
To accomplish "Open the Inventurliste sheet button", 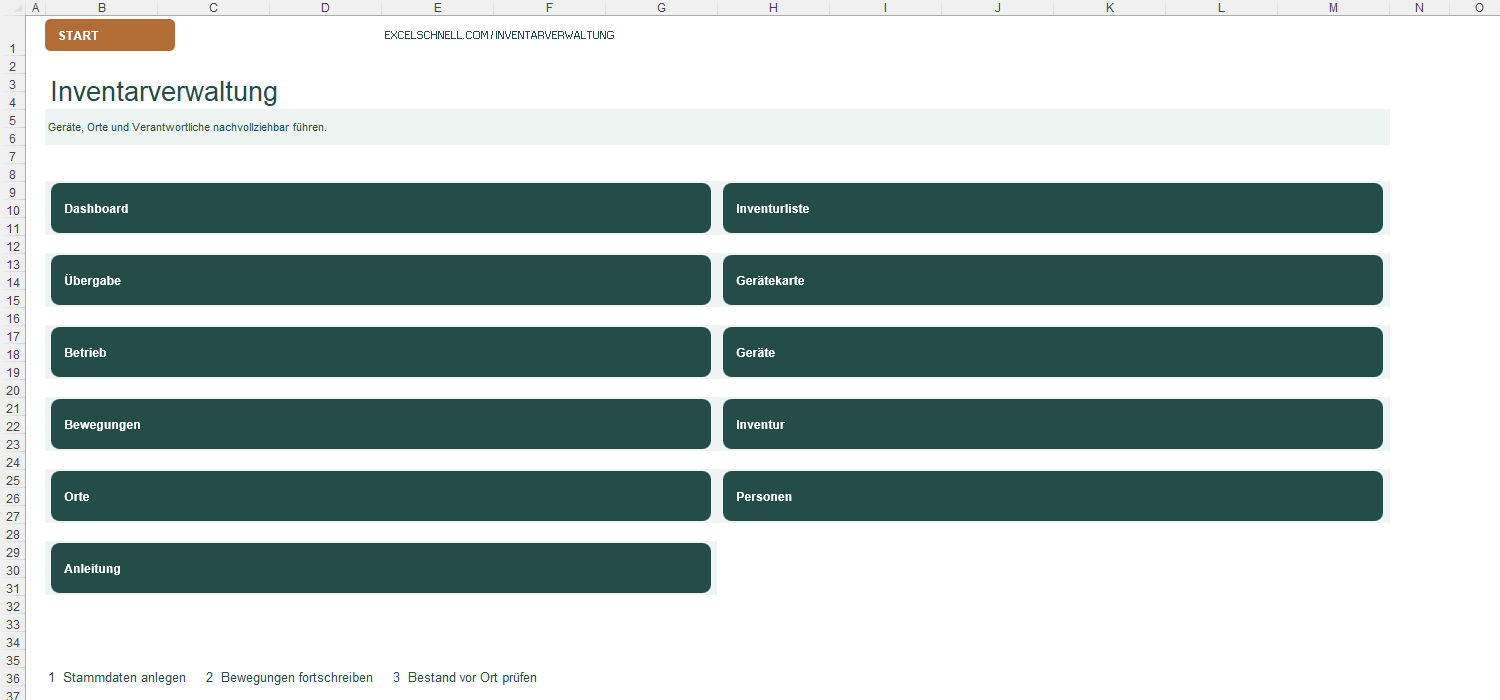I will 1053,208.
